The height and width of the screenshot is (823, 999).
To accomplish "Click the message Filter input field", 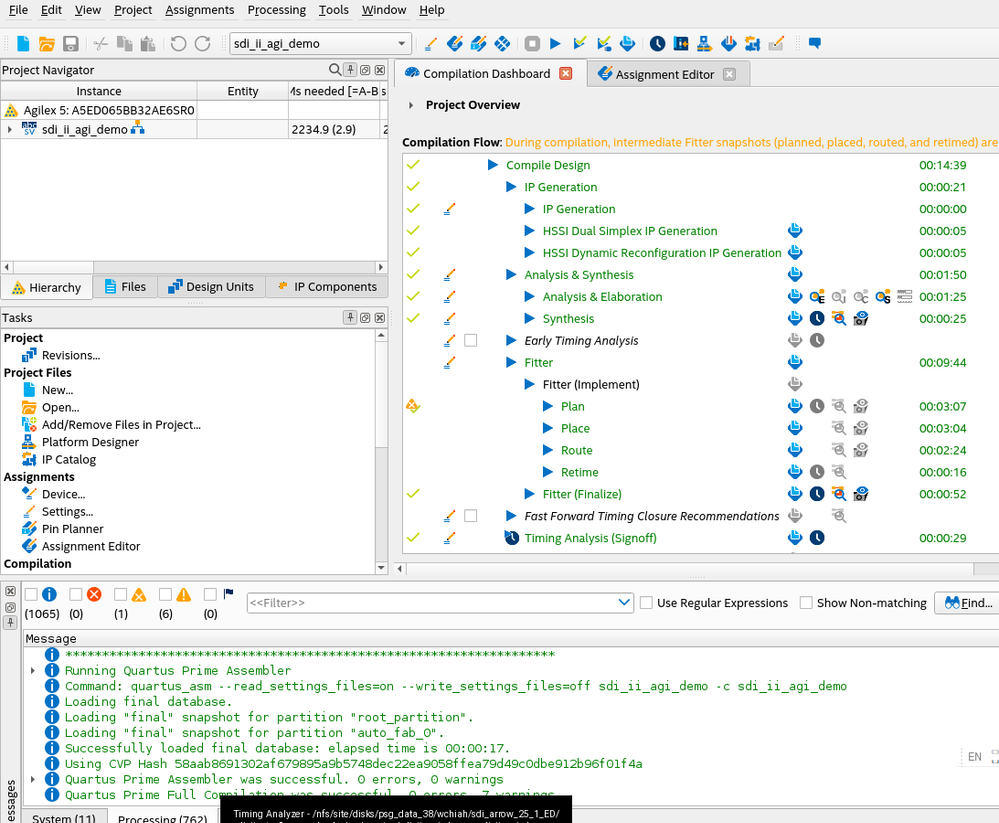I will [x=430, y=603].
